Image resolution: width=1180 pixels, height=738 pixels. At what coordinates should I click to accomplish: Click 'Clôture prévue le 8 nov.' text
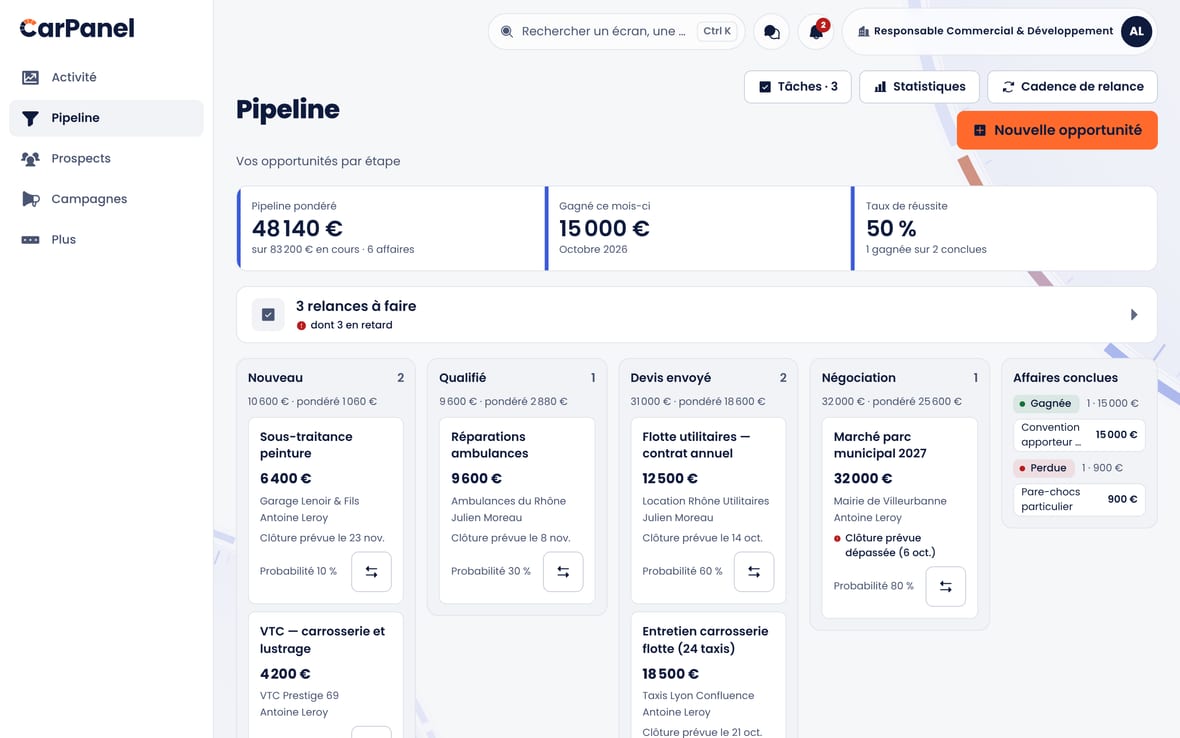point(510,538)
